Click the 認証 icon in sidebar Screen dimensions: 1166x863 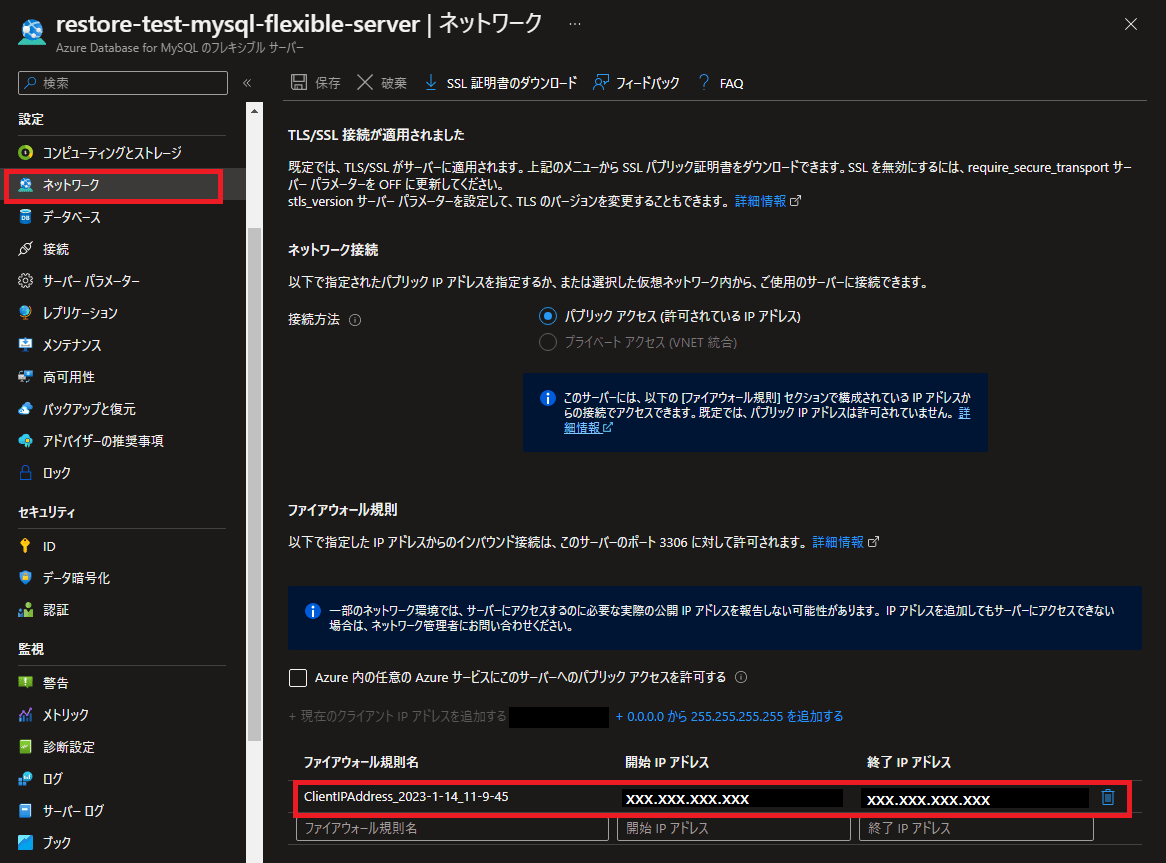pos(25,610)
